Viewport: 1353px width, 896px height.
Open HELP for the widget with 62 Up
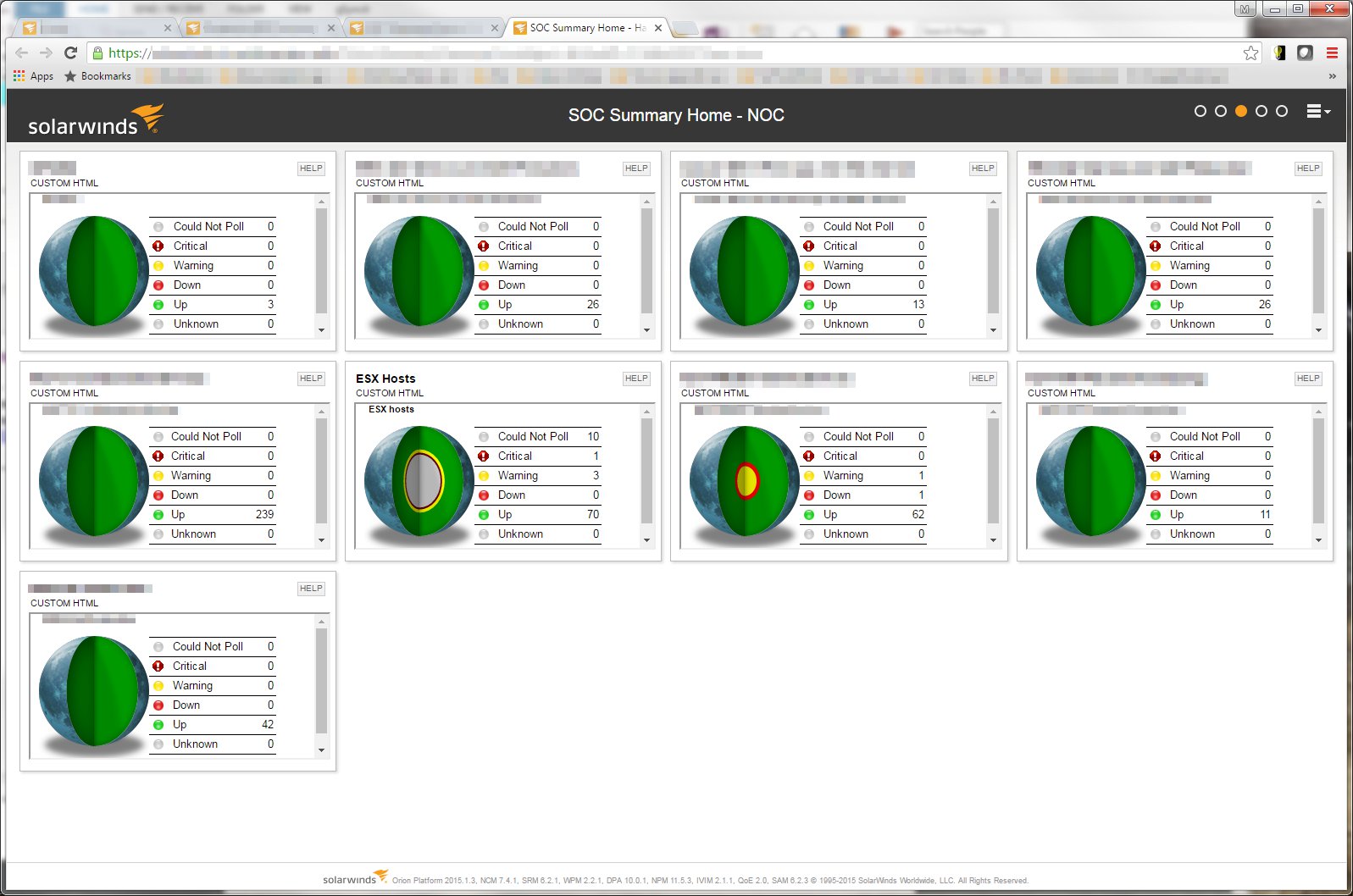(x=983, y=379)
